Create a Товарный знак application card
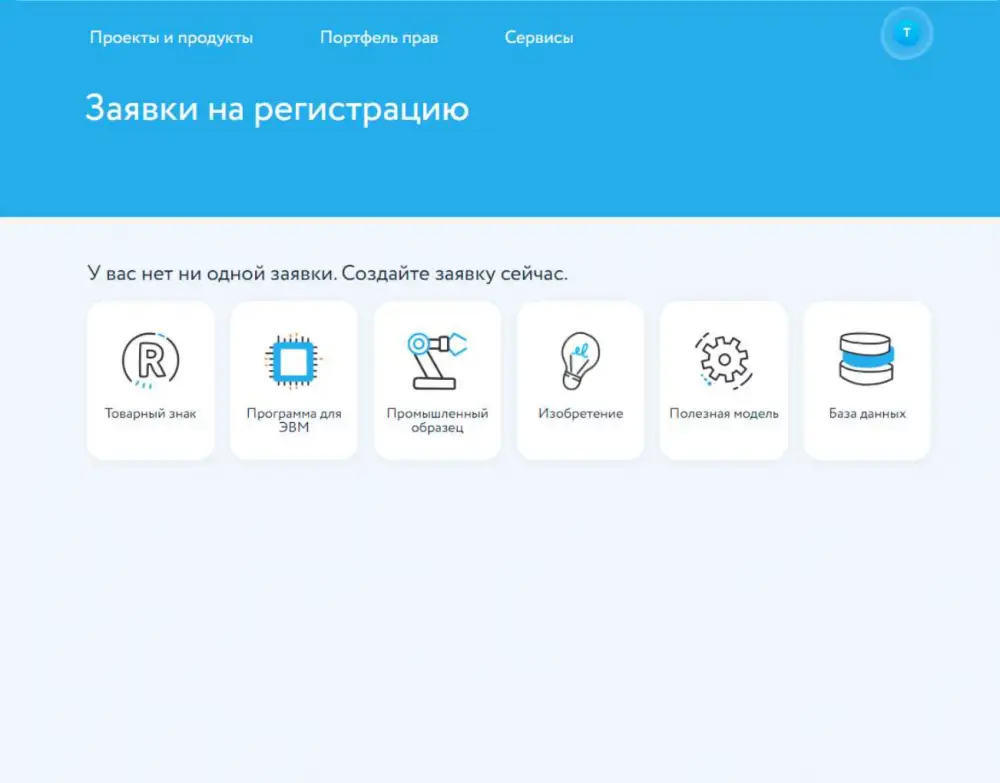Image resolution: width=1000 pixels, height=783 pixels. (150, 380)
